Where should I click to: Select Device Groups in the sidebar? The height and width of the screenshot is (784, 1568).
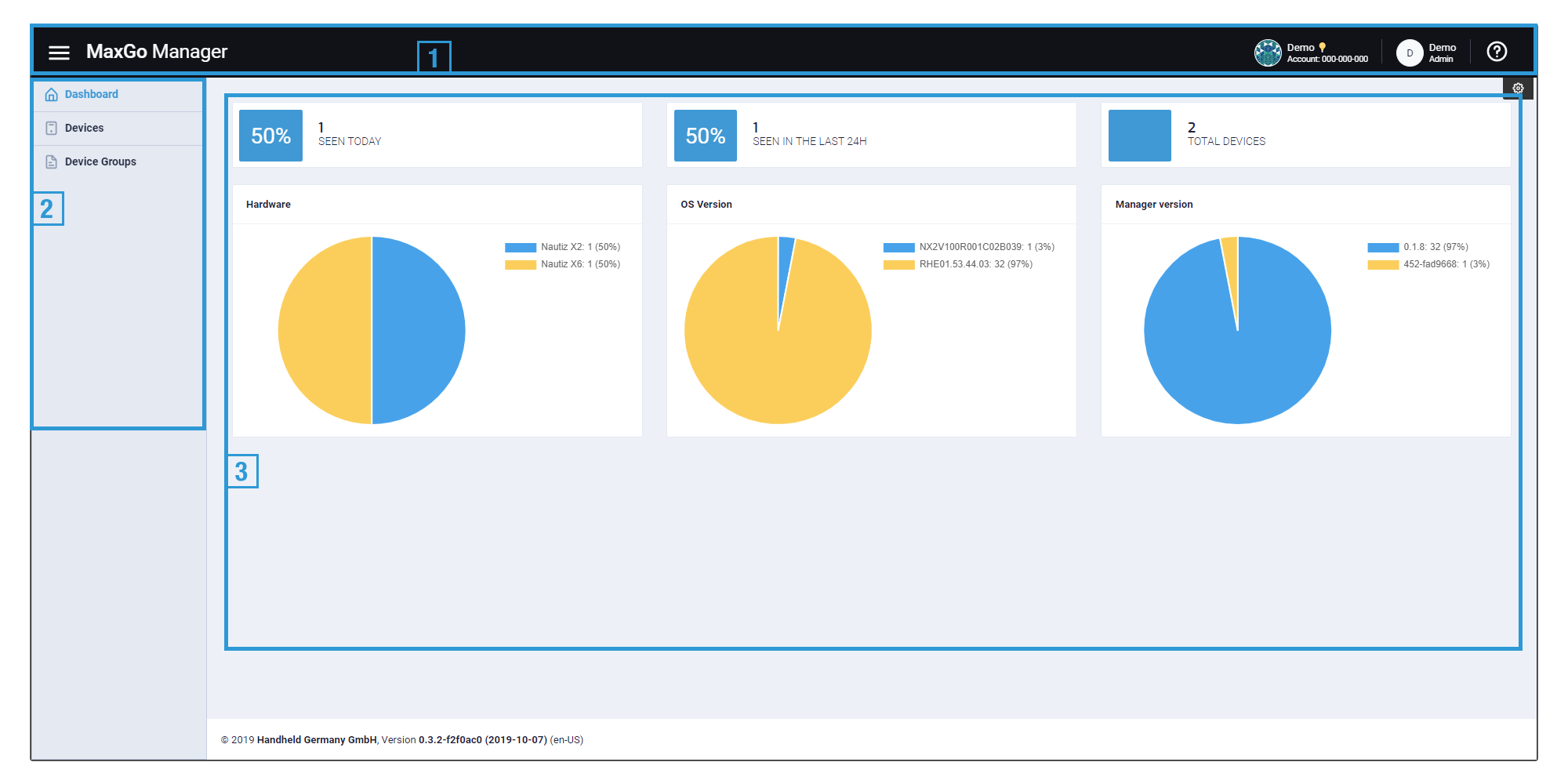(100, 162)
